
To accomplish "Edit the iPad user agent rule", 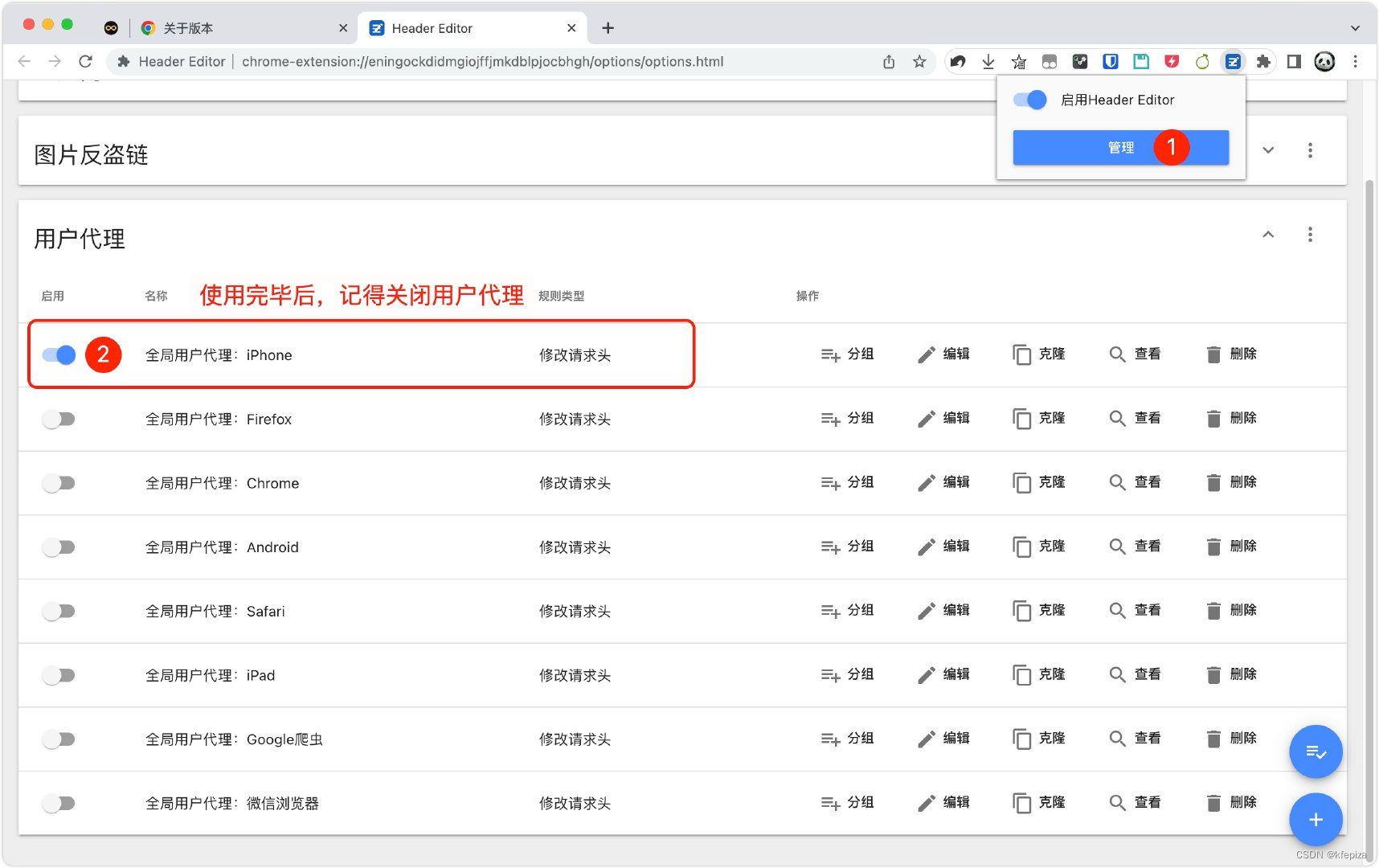I will point(943,675).
